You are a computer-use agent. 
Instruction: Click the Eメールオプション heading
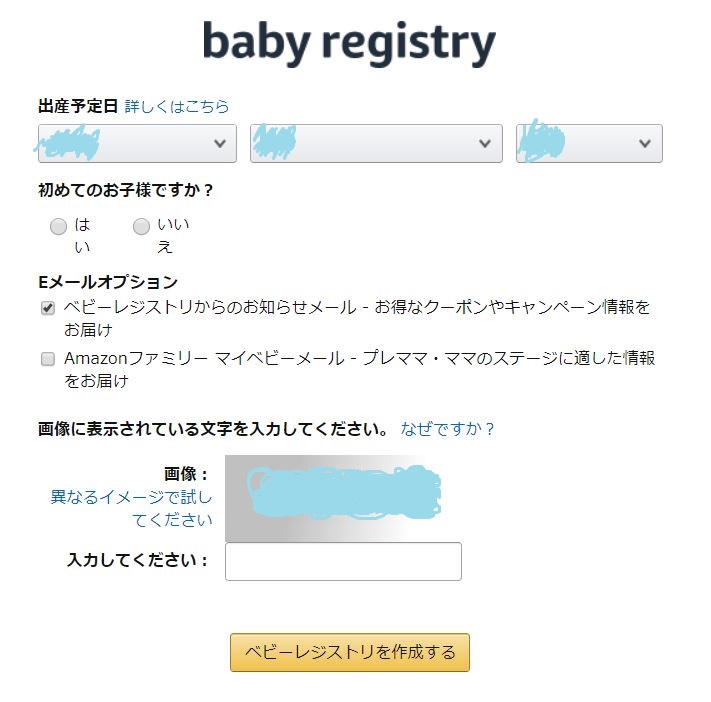[108, 282]
